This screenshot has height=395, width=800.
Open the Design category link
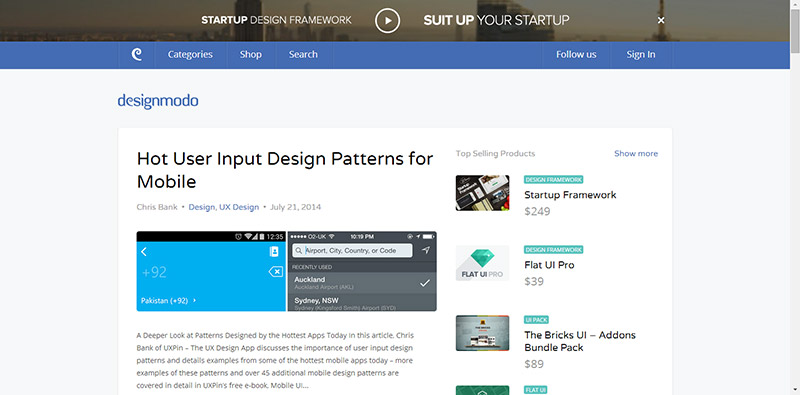click(x=202, y=207)
